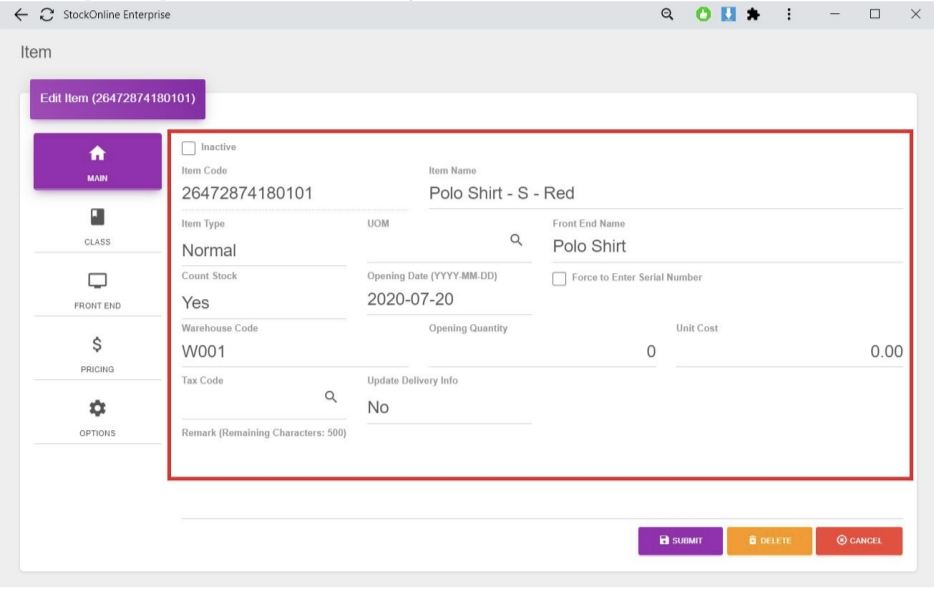
Task: Switch to the Pricing tab
Action: (97, 353)
